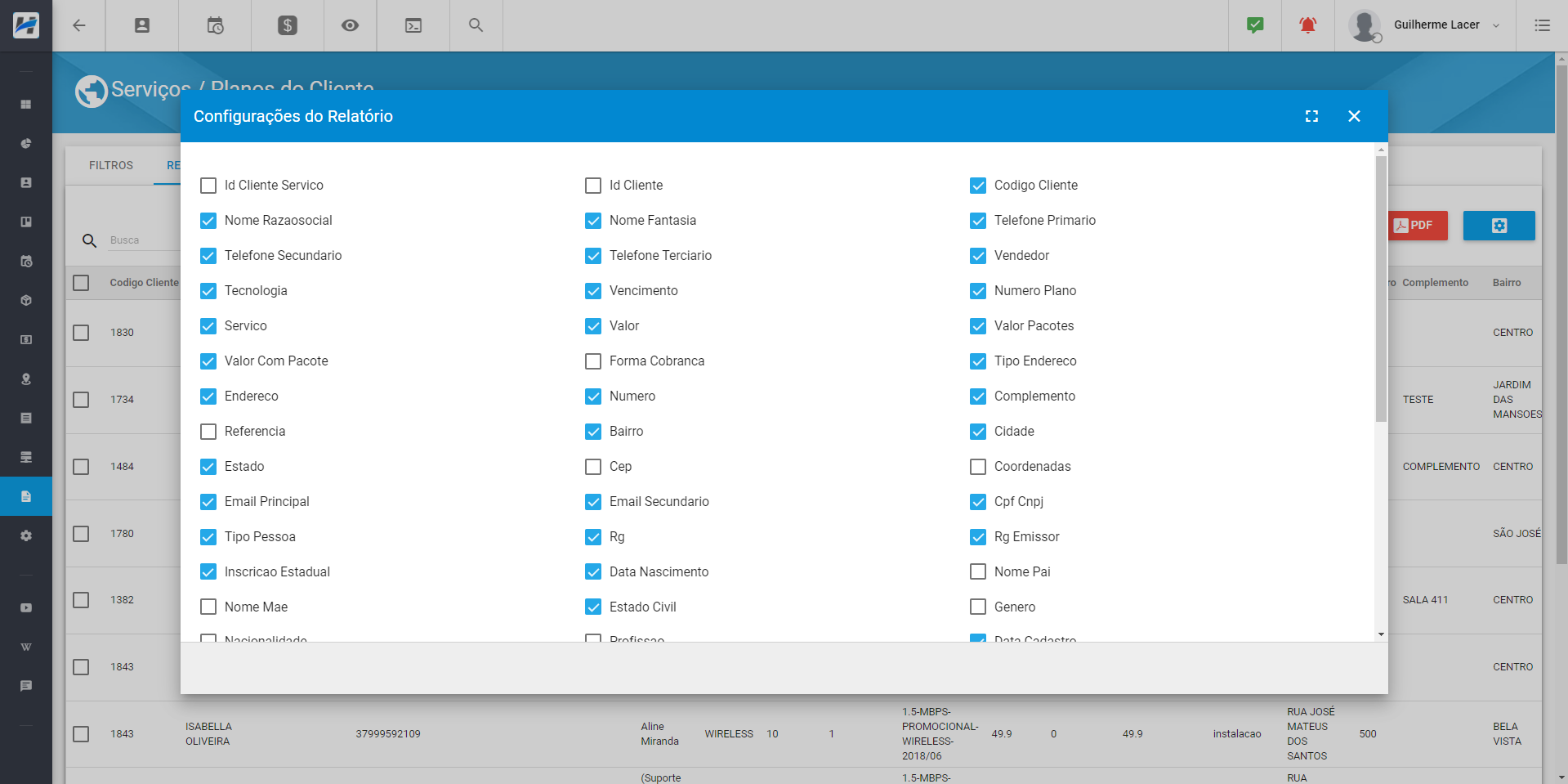
Task: Open the chat bubble icon in sidebar
Action: click(26, 686)
